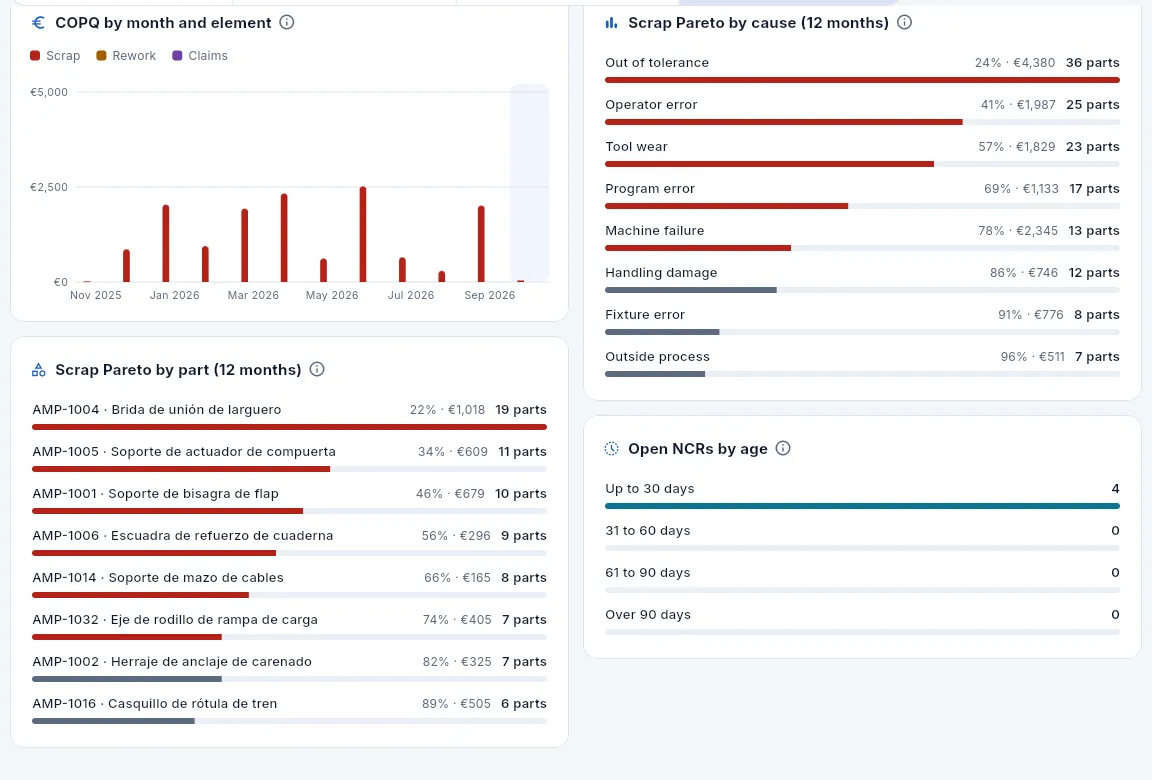Viewport: 1152px width, 780px height.
Task: Click the 61 to 90 days label
Action: 648,573
